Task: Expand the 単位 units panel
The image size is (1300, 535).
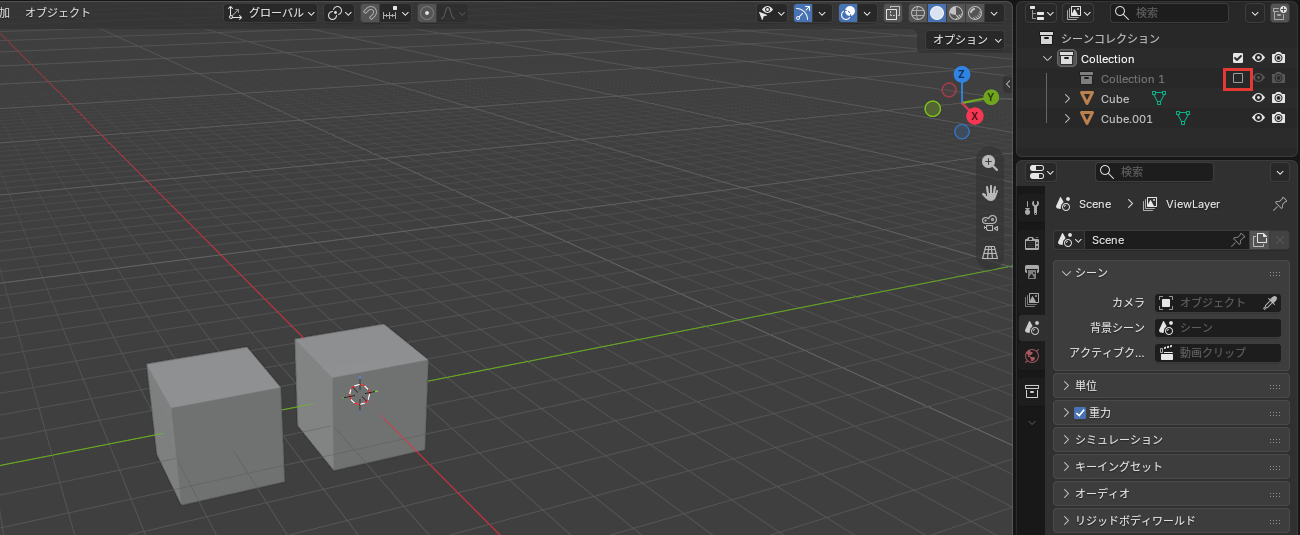Action: point(1171,386)
